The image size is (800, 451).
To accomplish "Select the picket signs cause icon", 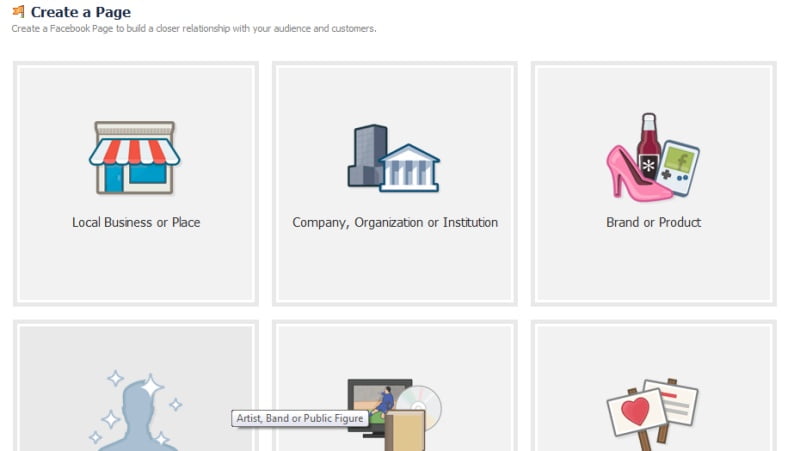I will [652, 410].
